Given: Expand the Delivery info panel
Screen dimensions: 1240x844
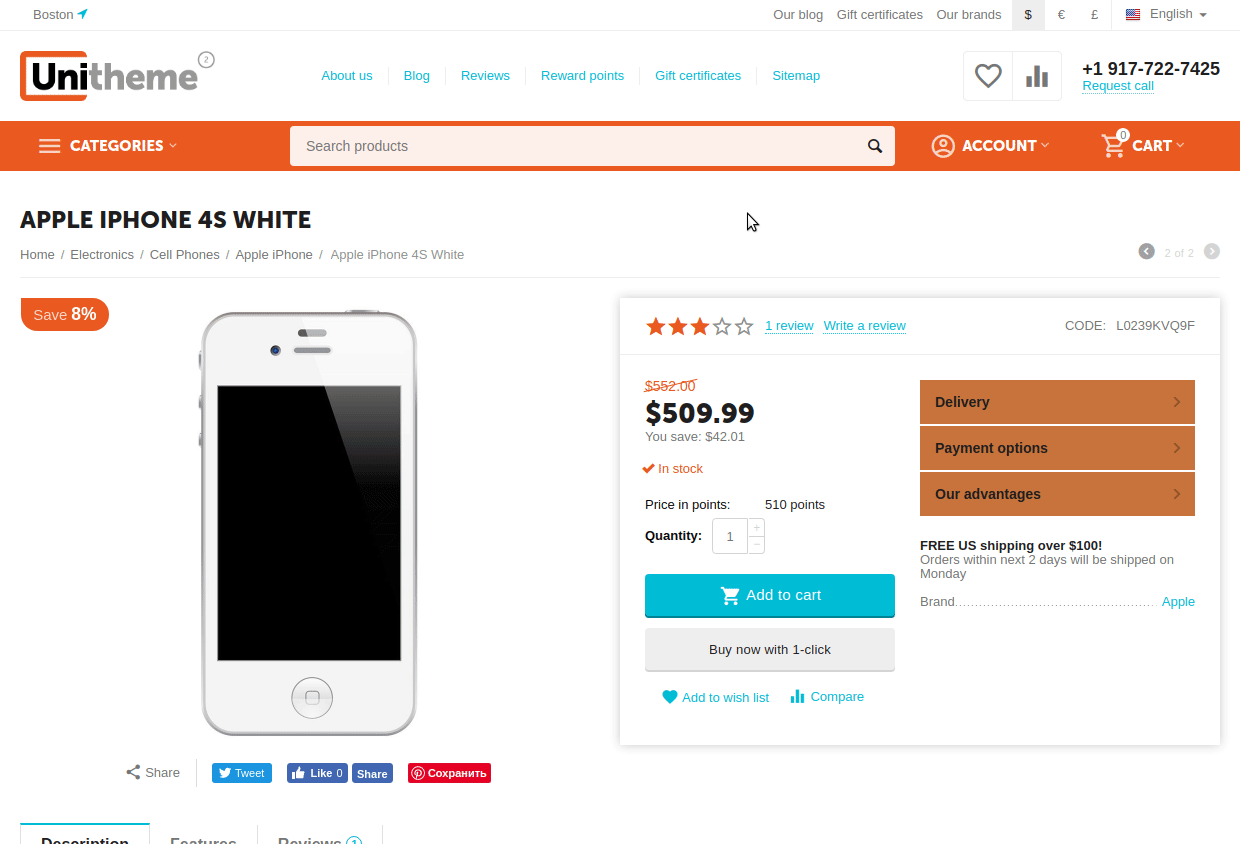Looking at the screenshot, I should point(1057,402).
